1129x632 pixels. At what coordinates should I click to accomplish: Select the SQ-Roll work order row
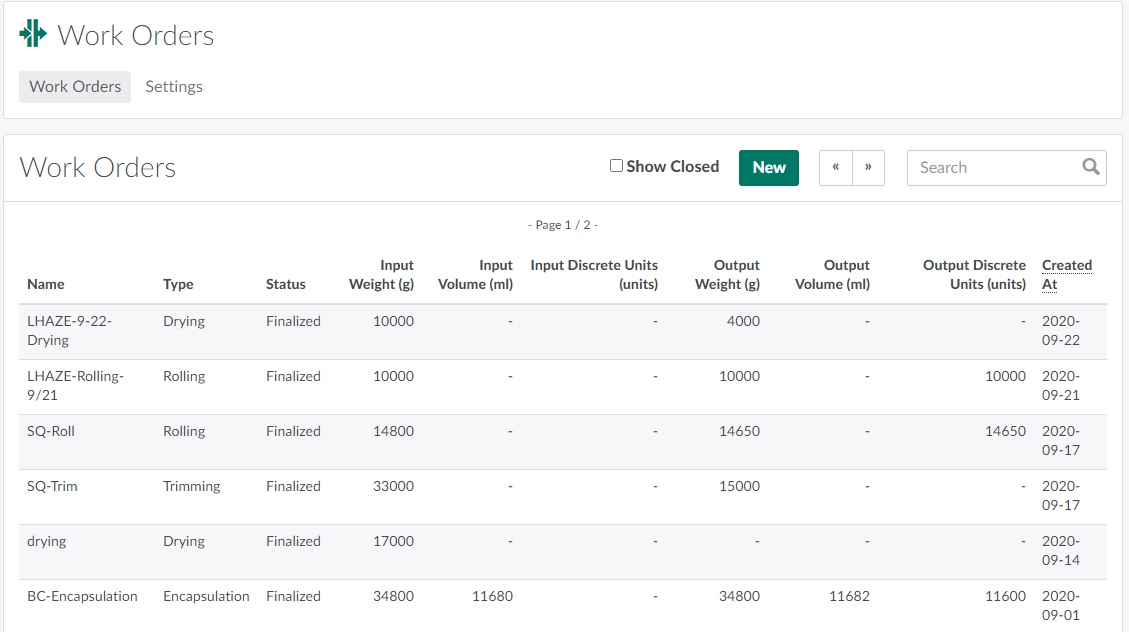pyautogui.click(x=51, y=432)
